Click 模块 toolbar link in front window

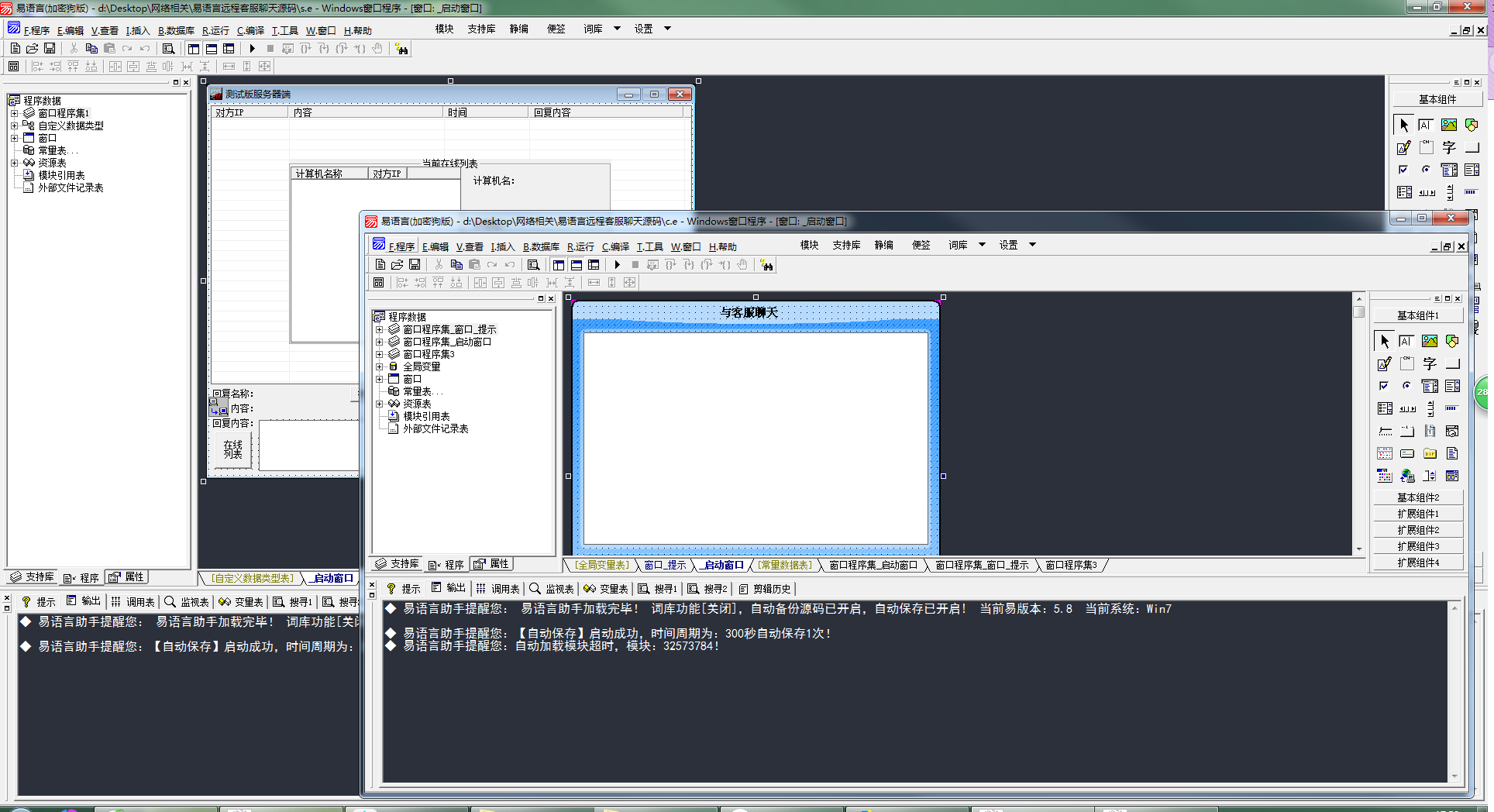point(809,245)
